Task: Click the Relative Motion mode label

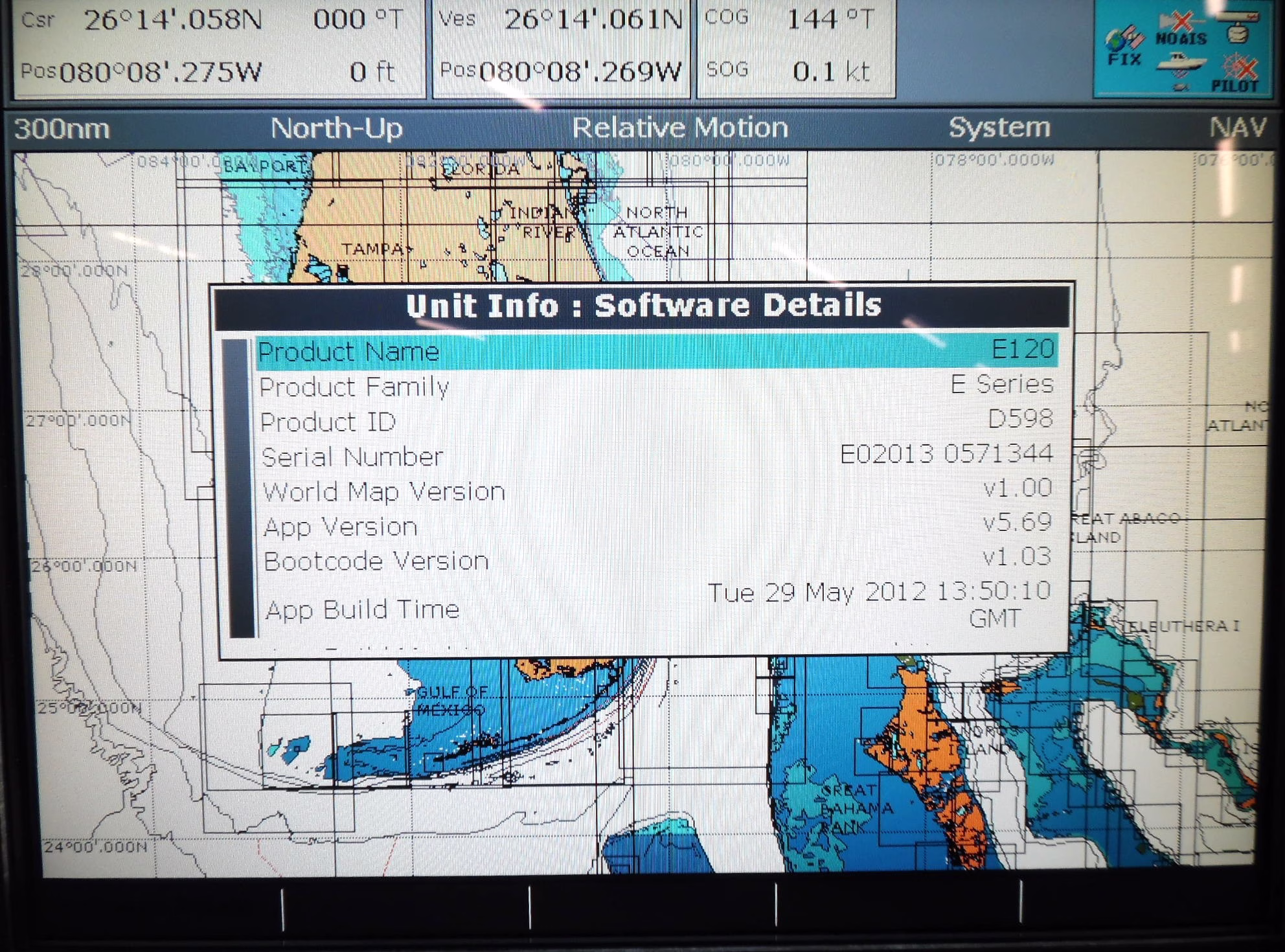Action: click(680, 128)
